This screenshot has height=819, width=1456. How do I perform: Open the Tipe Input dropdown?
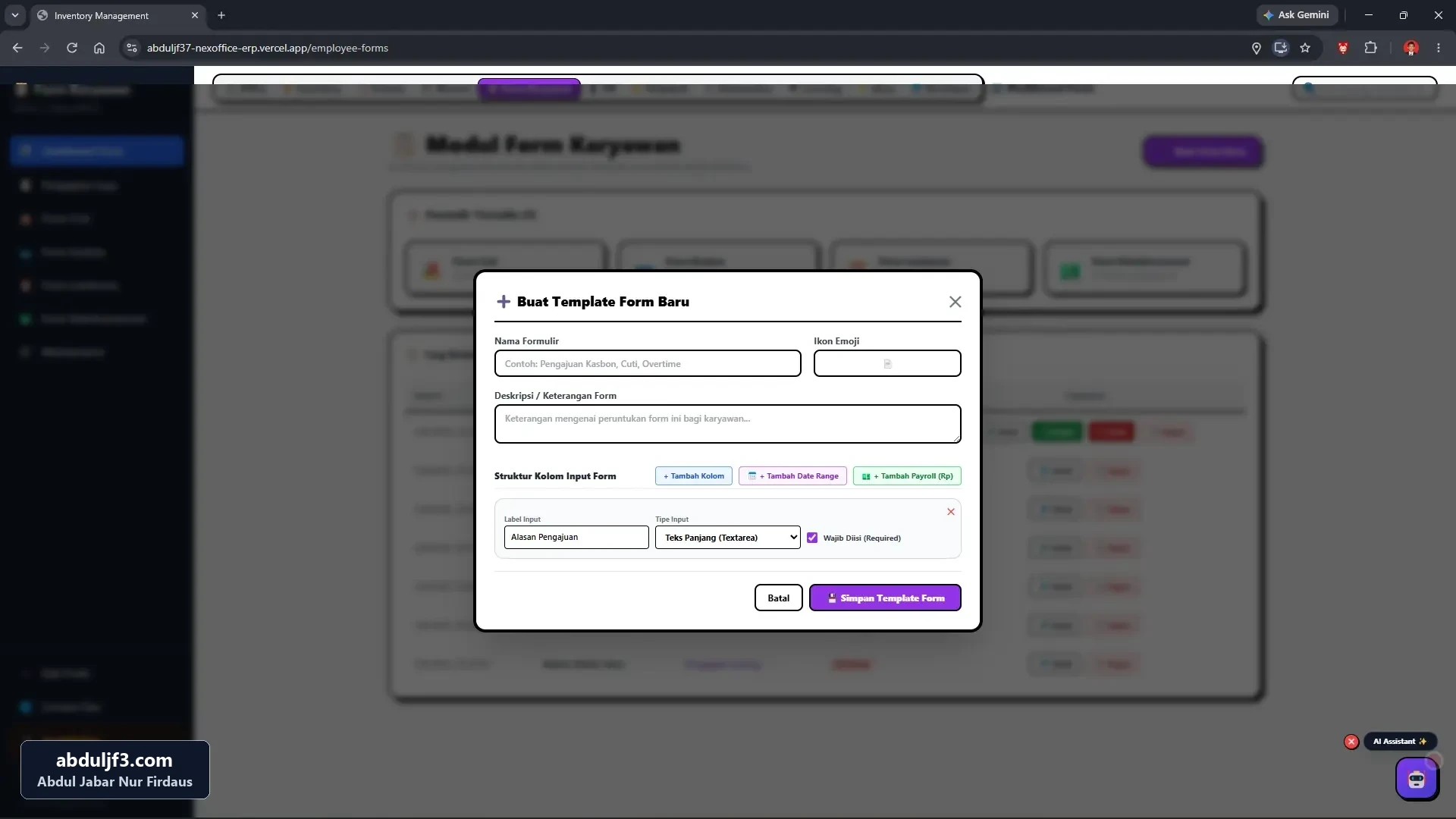pyautogui.click(x=727, y=538)
